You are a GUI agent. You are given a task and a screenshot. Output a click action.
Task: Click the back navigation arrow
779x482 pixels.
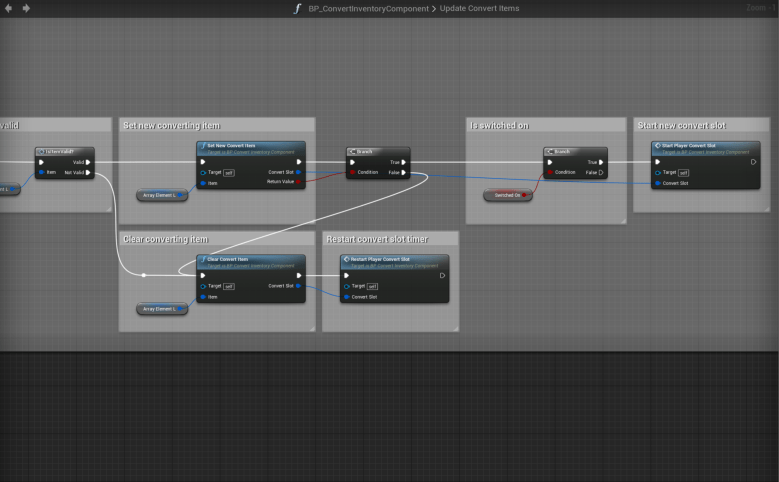(x=10, y=8)
